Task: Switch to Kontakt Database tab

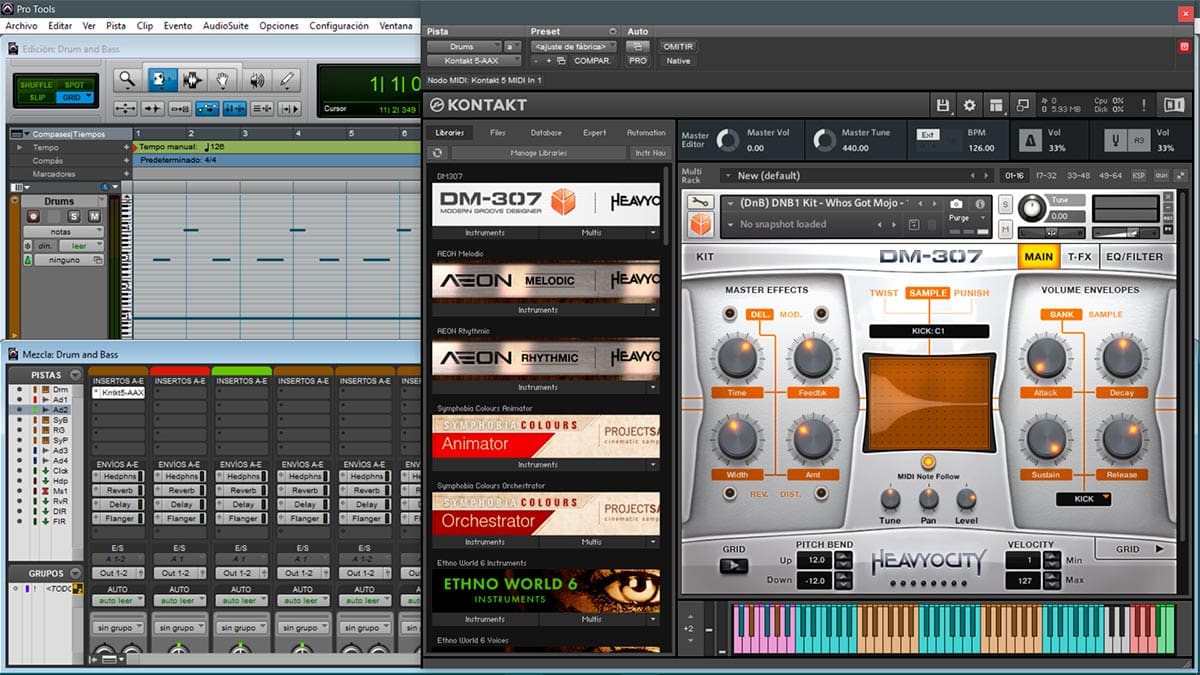Action: (546, 133)
